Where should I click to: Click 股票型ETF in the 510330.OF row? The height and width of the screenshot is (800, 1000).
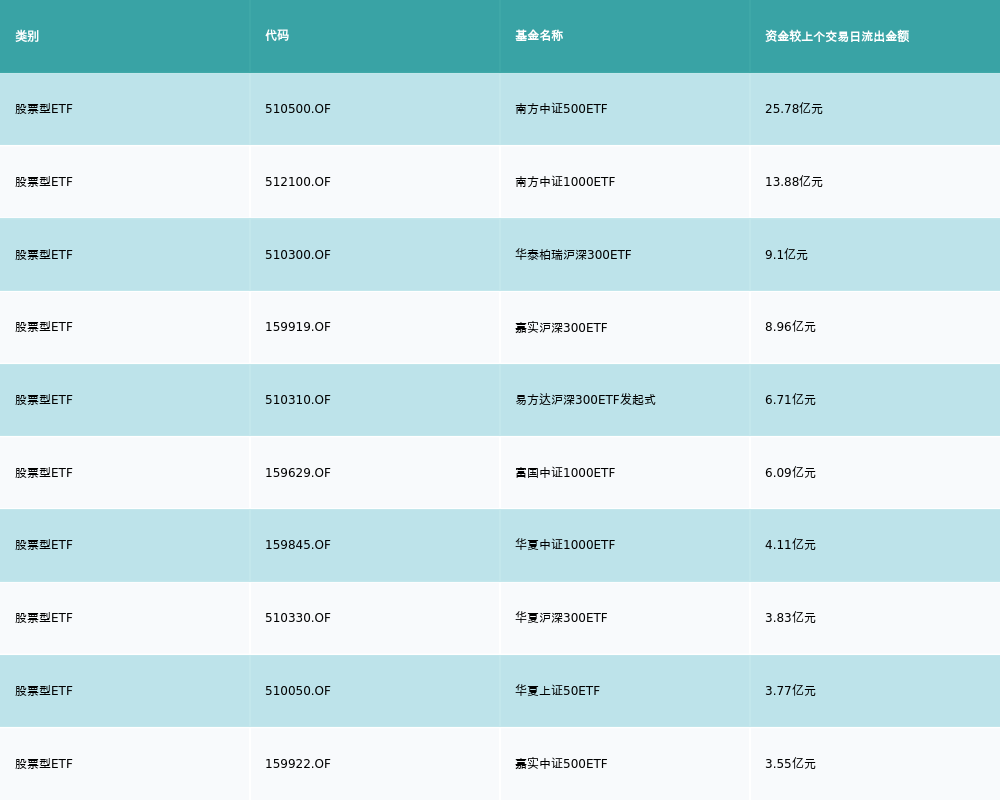click(x=44, y=618)
